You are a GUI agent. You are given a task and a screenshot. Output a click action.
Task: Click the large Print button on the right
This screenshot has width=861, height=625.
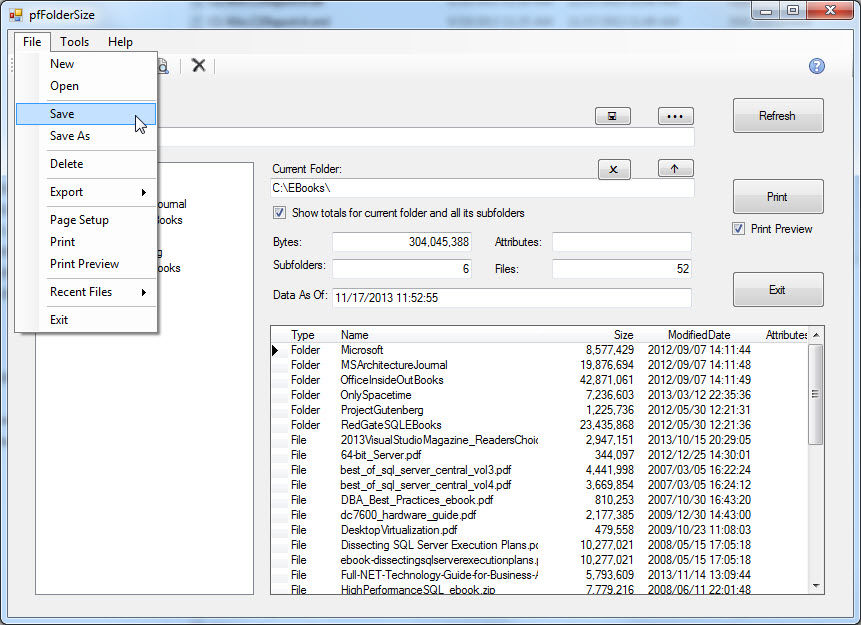[x=778, y=196]
